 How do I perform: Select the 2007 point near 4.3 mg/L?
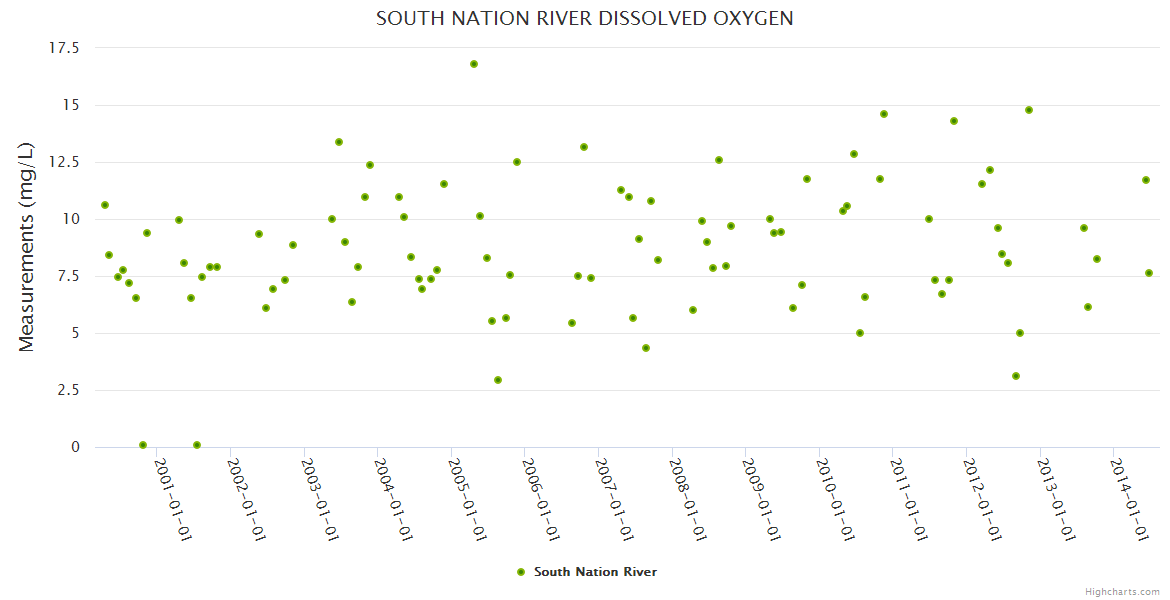(x=646, y=348)
